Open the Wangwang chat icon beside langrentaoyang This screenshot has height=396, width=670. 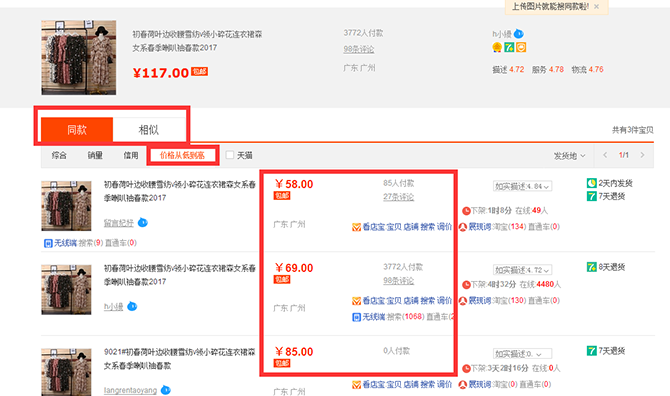click(x=166, y=390)
